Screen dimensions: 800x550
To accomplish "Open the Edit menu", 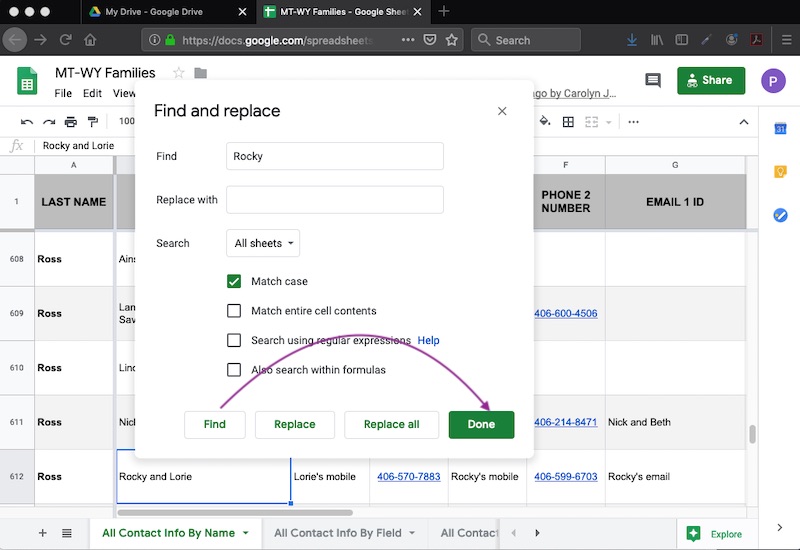I will click(92, 93).
